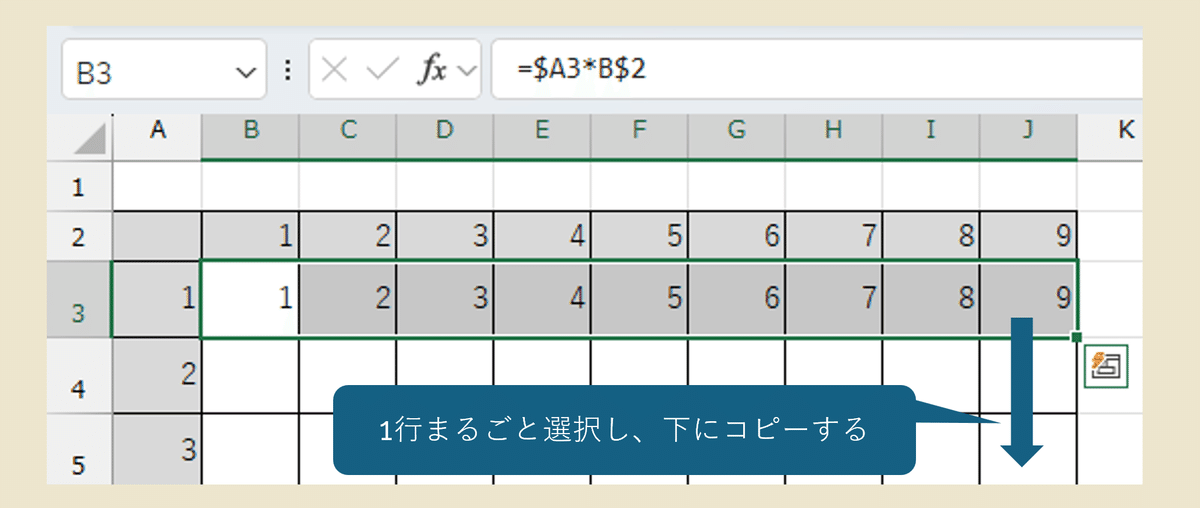This screenshot has height=508, width=1200.
Task: Click the Select All triangle corner
Action: click(90, 137)
